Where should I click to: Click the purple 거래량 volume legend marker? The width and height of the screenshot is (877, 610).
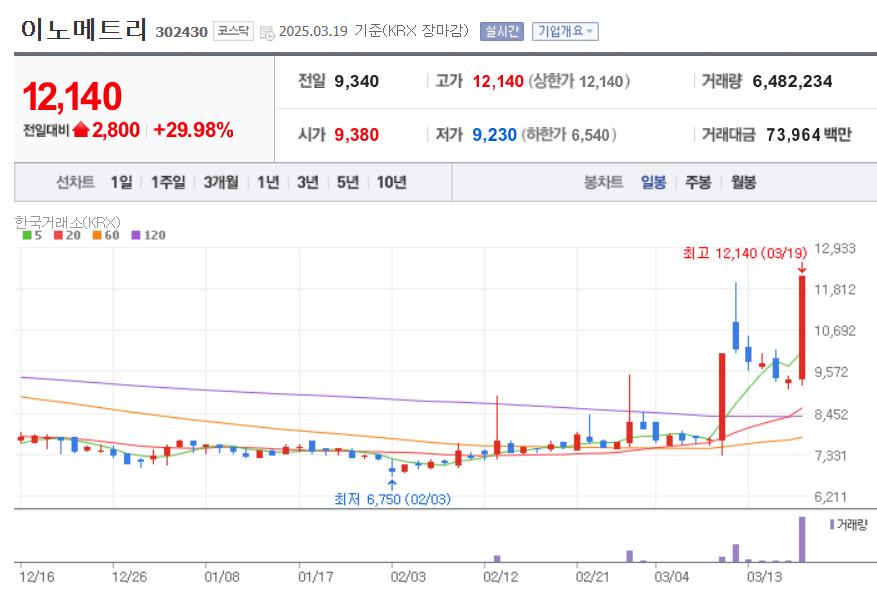click(x=832, y=524)
